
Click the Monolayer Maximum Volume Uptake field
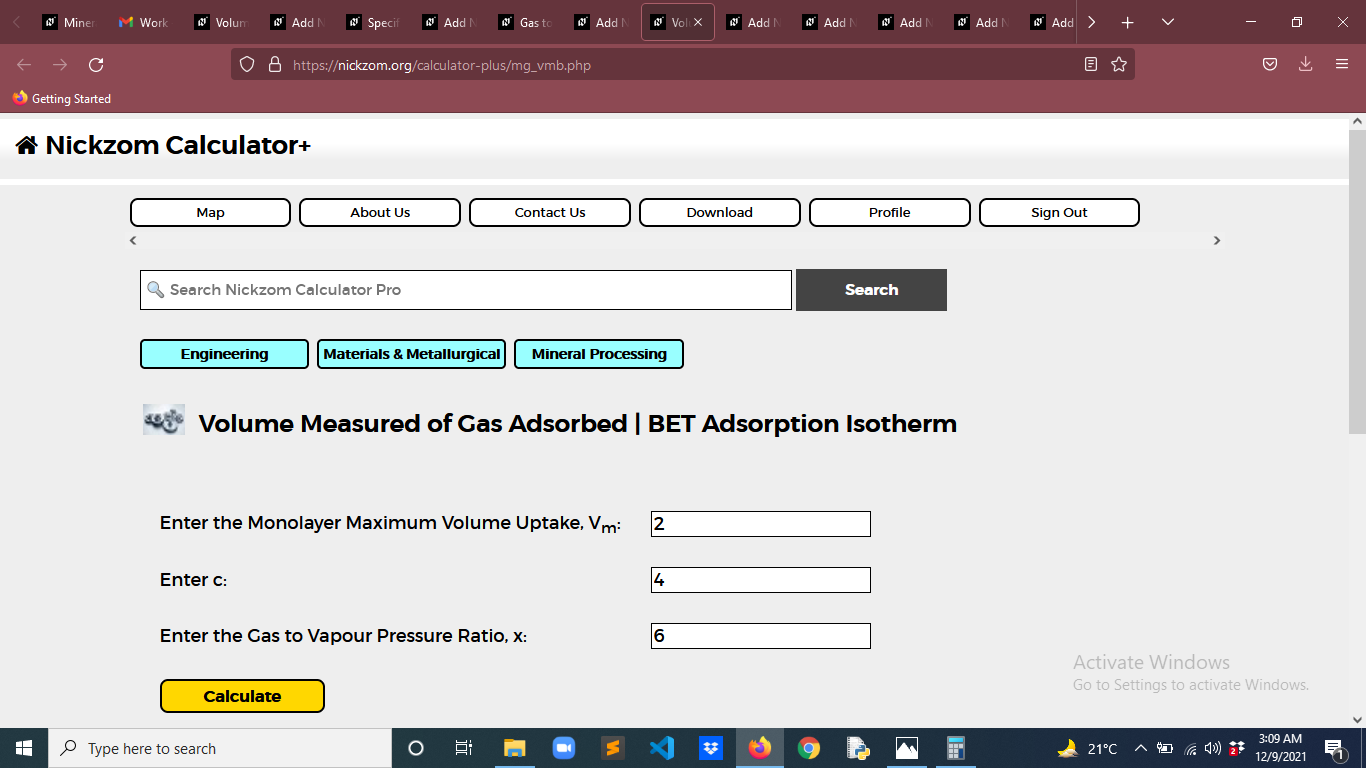click(761, 524)
